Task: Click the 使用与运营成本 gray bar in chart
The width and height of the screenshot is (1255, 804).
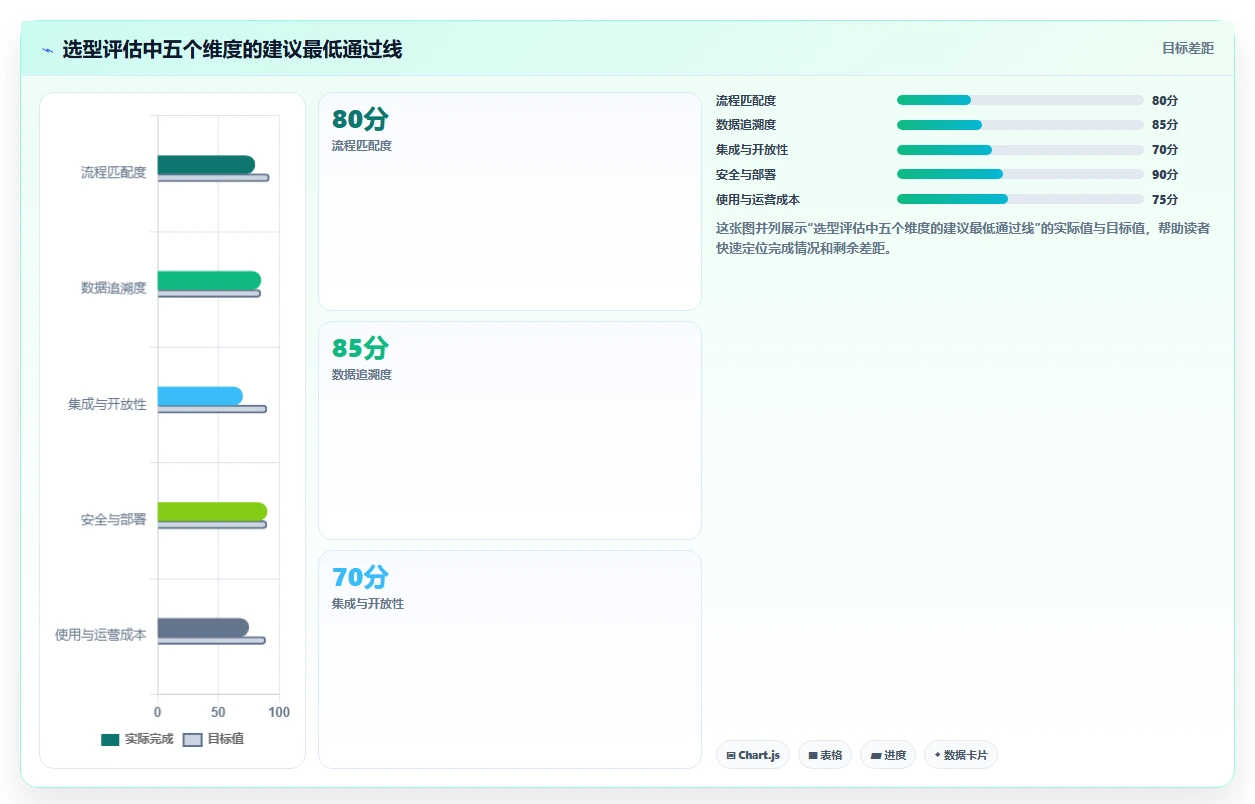Action: tap(203, 628)
